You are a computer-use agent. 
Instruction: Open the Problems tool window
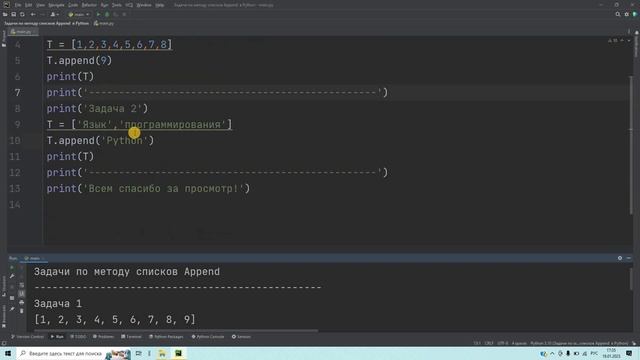coord(104,337)
